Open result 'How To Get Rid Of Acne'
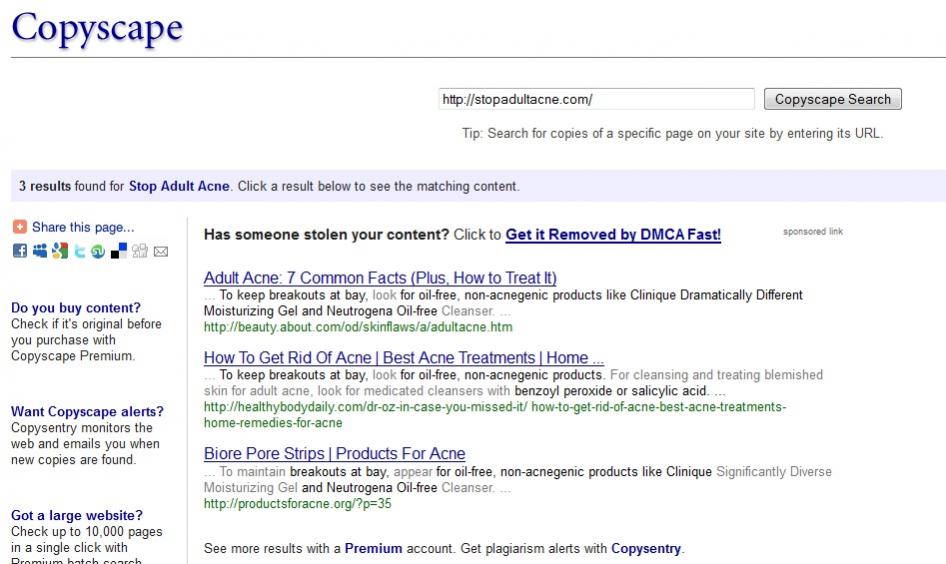Image resolution: width=946 pixels, height=564 pixels. [x=404, y=358]
